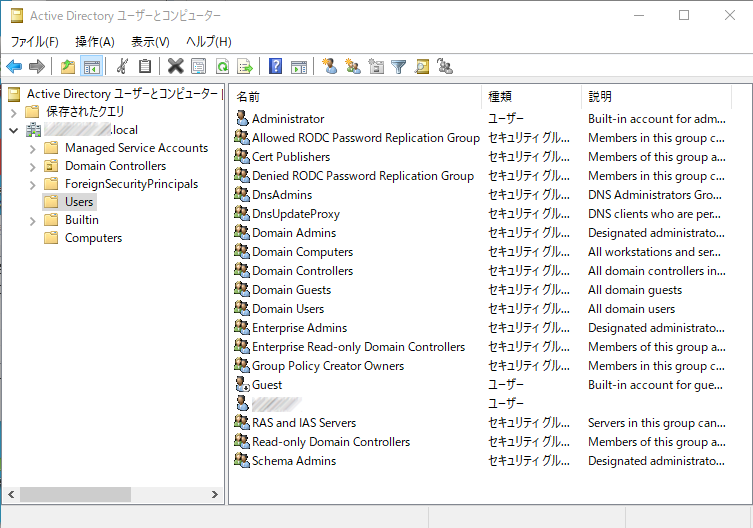Click the Forward arrow toolbar icon
753x528 pixels.
[x=37, y=66]
